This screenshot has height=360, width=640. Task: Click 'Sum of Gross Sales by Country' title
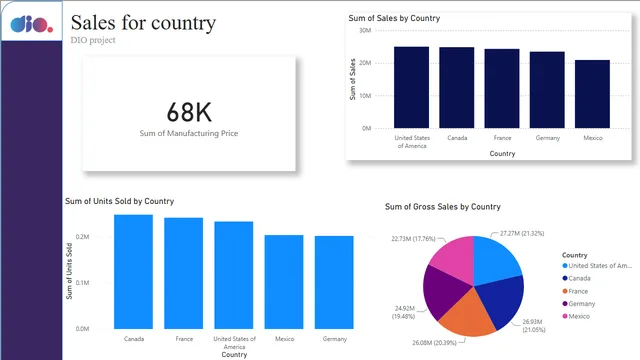443,207
